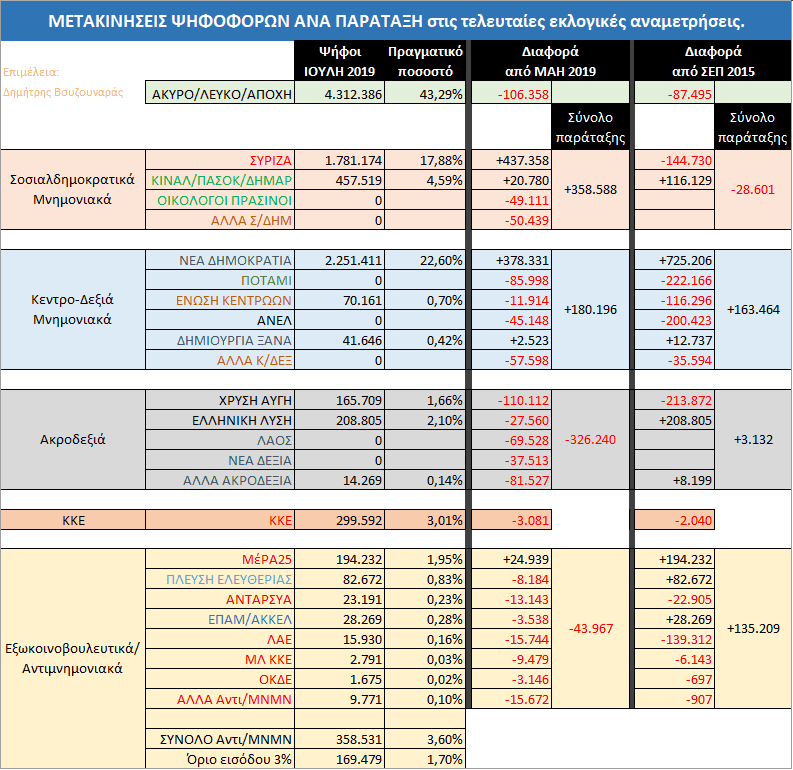Viewport: 793px width, 770px height.
Task: Select the threshold value 169.479
Action: (x=339, y=759)
